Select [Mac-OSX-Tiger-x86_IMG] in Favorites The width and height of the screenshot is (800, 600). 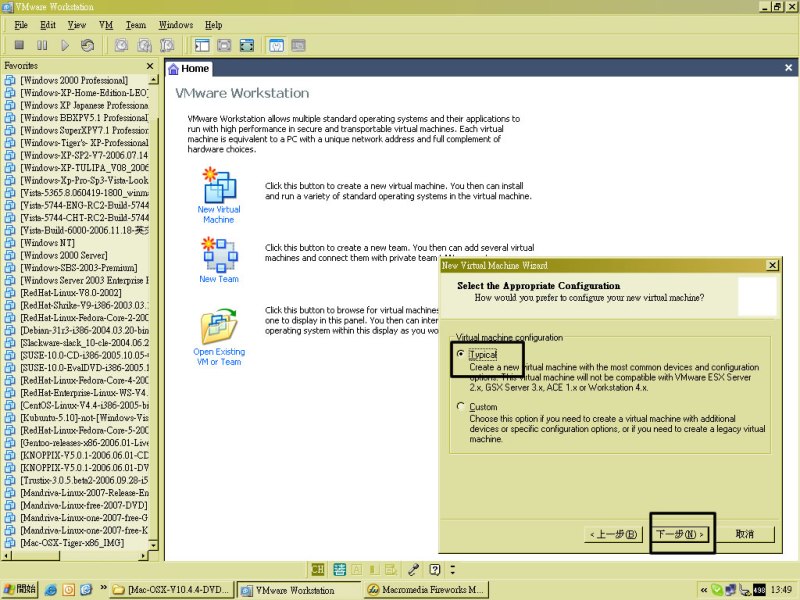(x=74, y=543)
